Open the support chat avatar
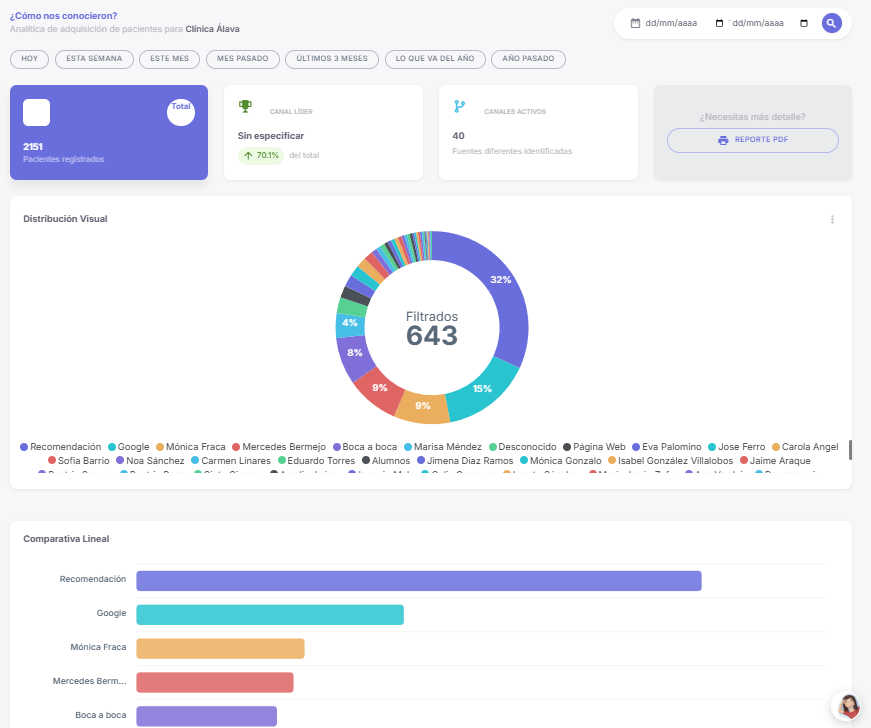The image size is (871, 728). [x=849, y=707]
